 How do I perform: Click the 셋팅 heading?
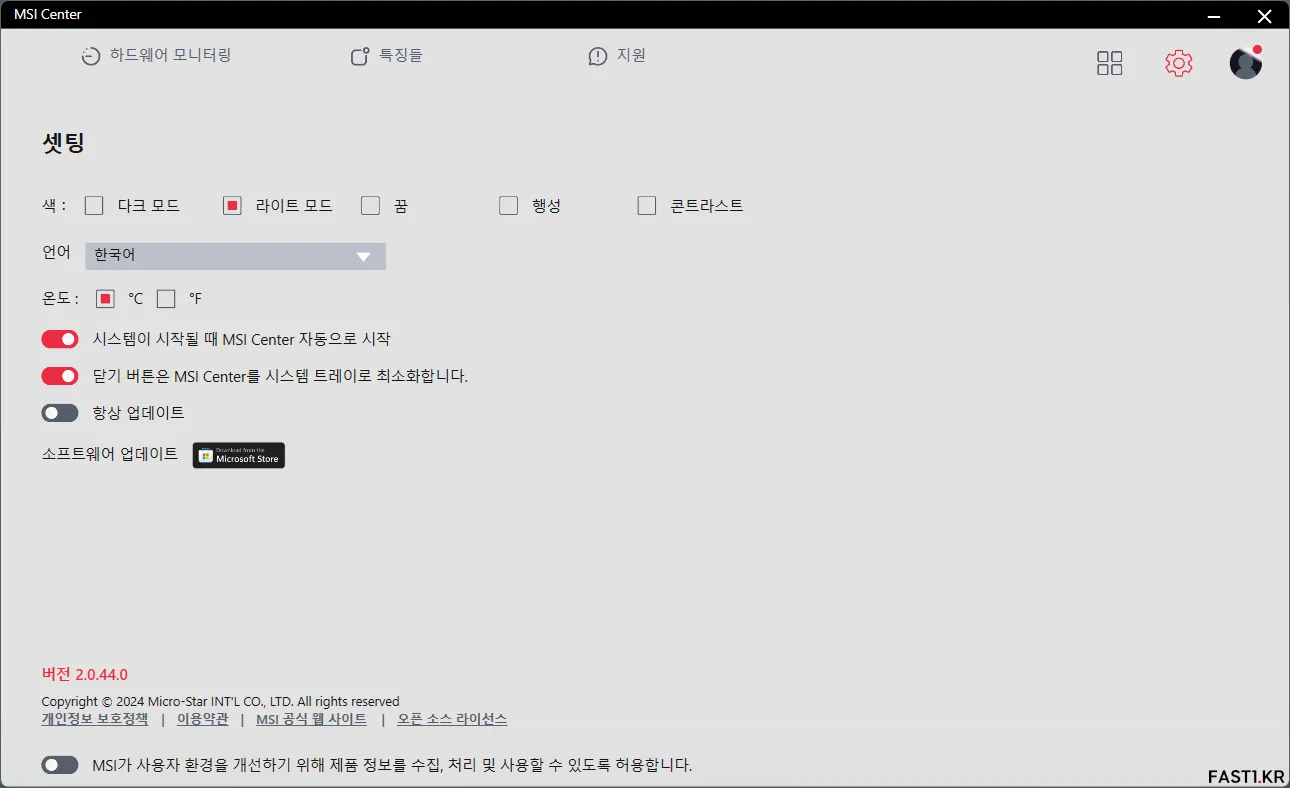(63, 143)
